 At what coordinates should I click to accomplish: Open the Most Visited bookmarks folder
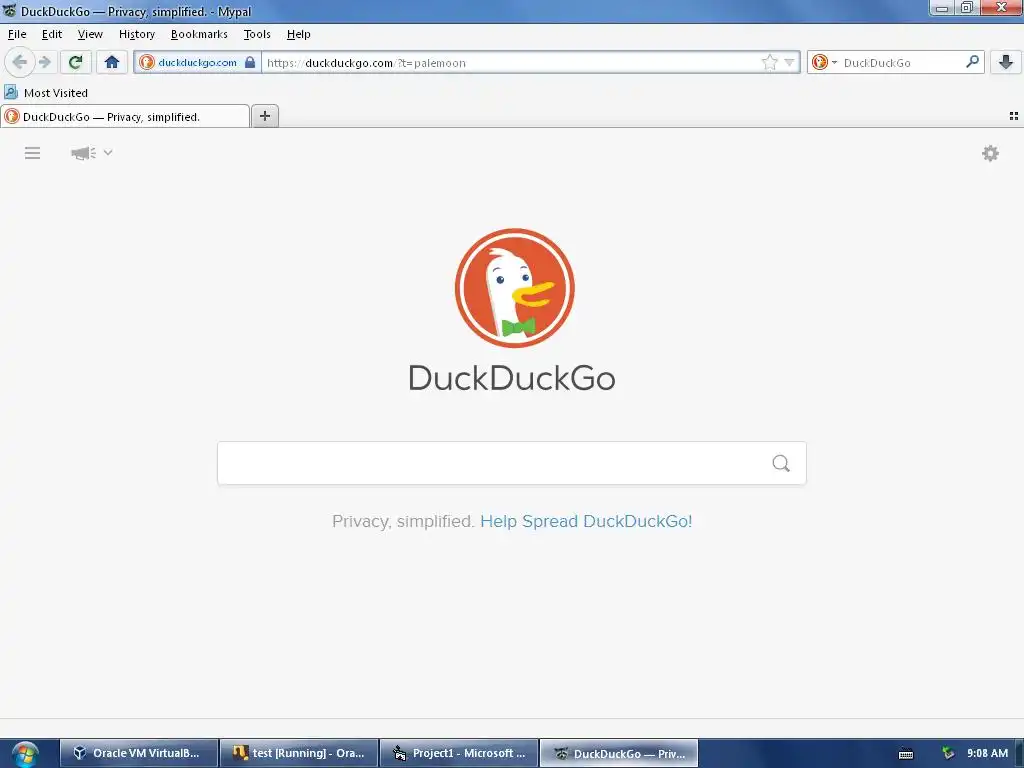coord(46,93)
